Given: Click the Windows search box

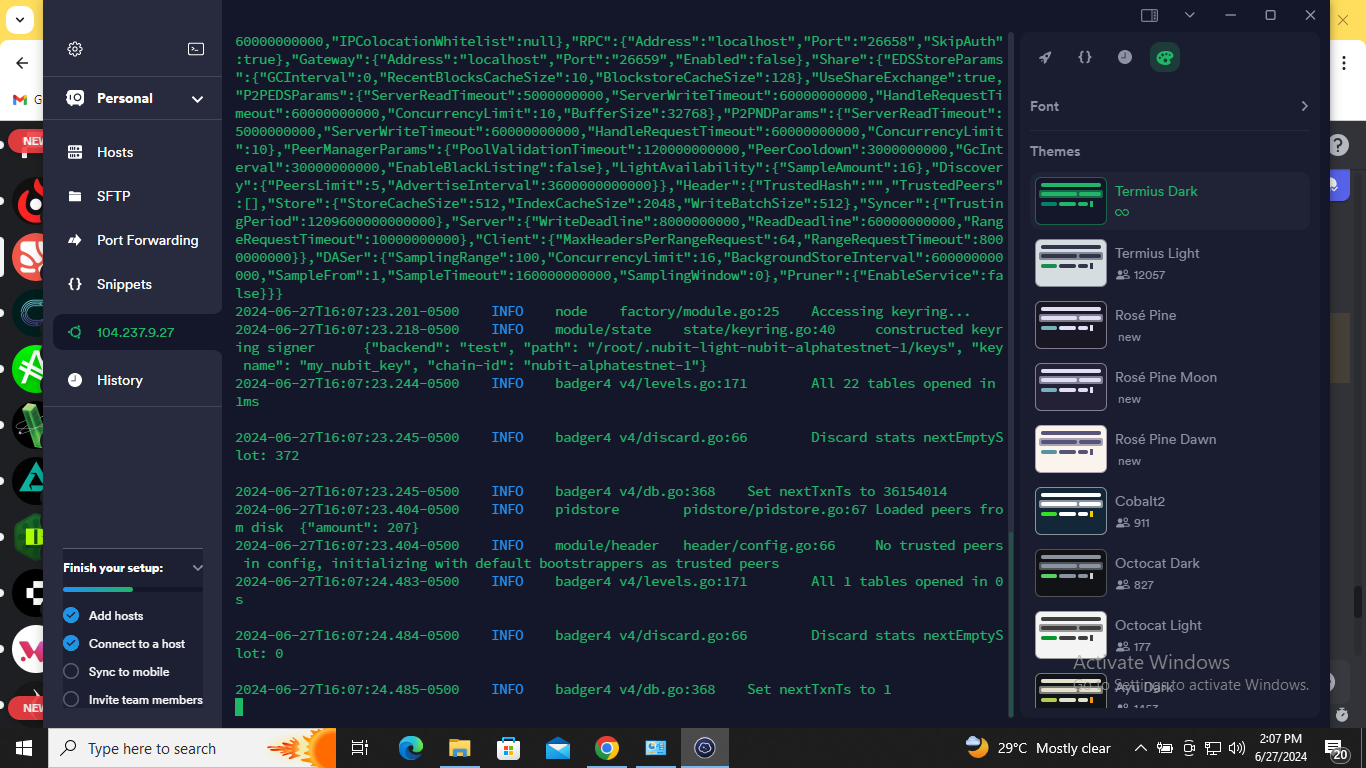Looking at the screenshot, I should (192, 748).
